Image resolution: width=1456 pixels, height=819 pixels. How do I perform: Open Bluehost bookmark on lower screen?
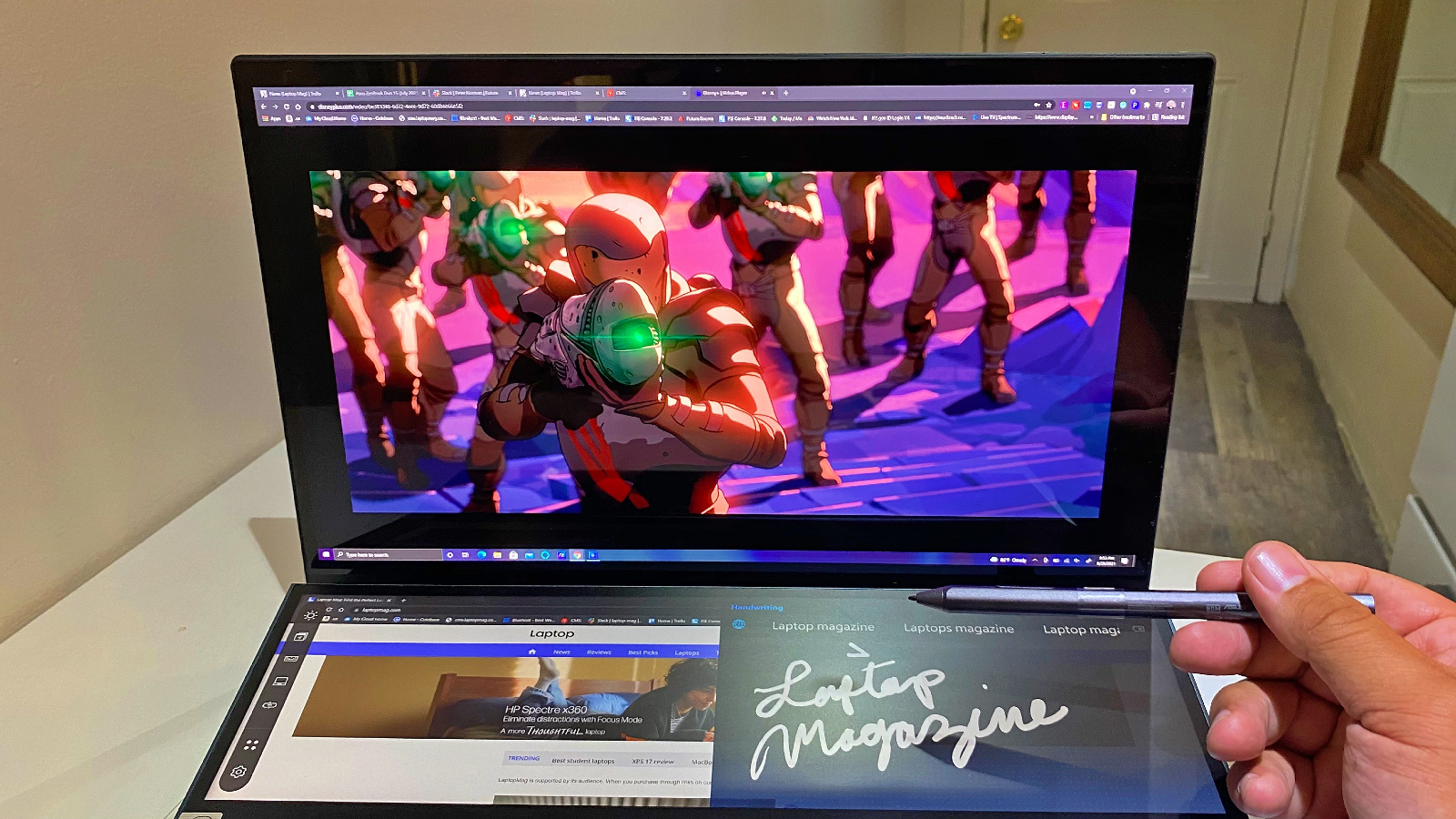coord(528,620)
